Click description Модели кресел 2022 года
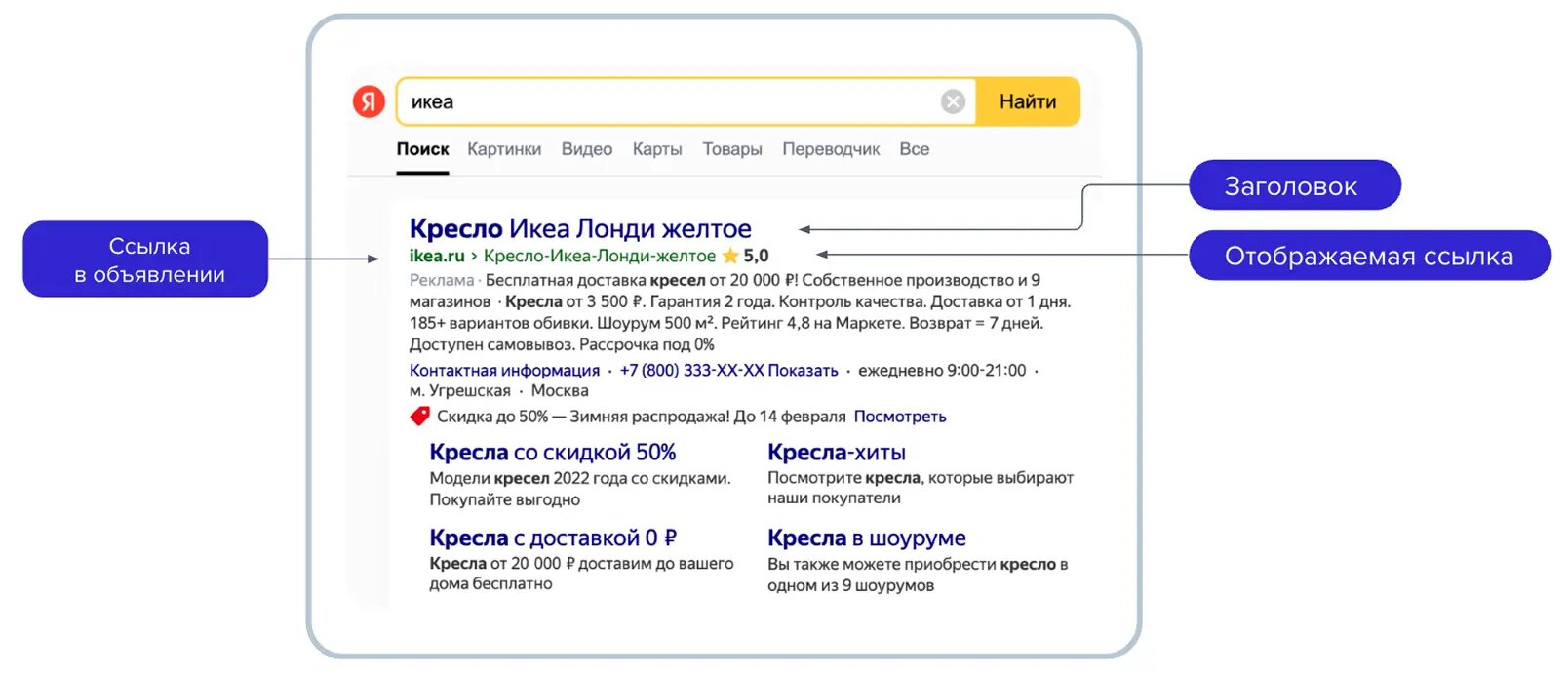This screenshot has height=677, width=1568. pos(580,489)
